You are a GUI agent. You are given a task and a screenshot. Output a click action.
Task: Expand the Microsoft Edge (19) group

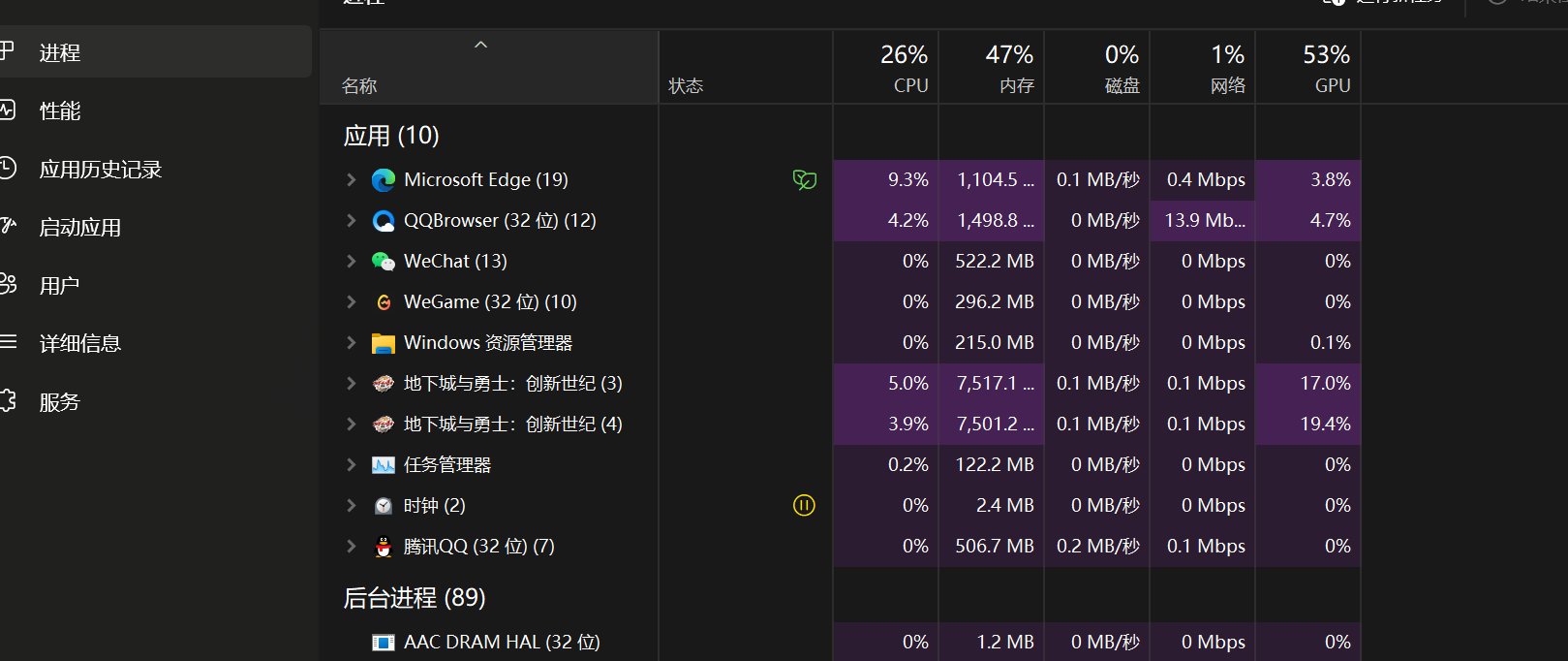tap(352, 179)
